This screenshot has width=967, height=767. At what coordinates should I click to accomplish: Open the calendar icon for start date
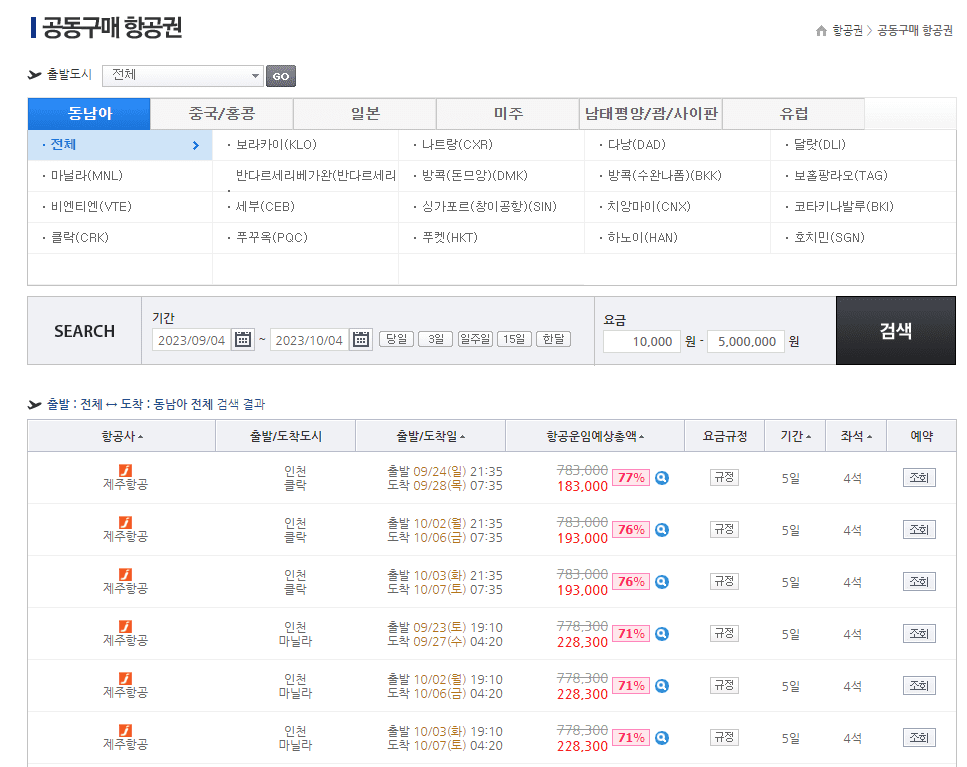pos(242,339)
